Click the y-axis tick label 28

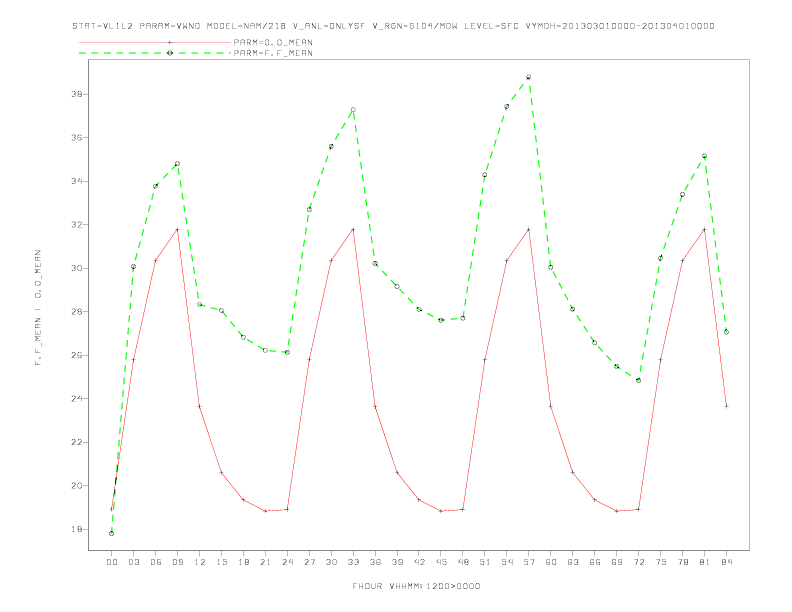tap(77, 312)
